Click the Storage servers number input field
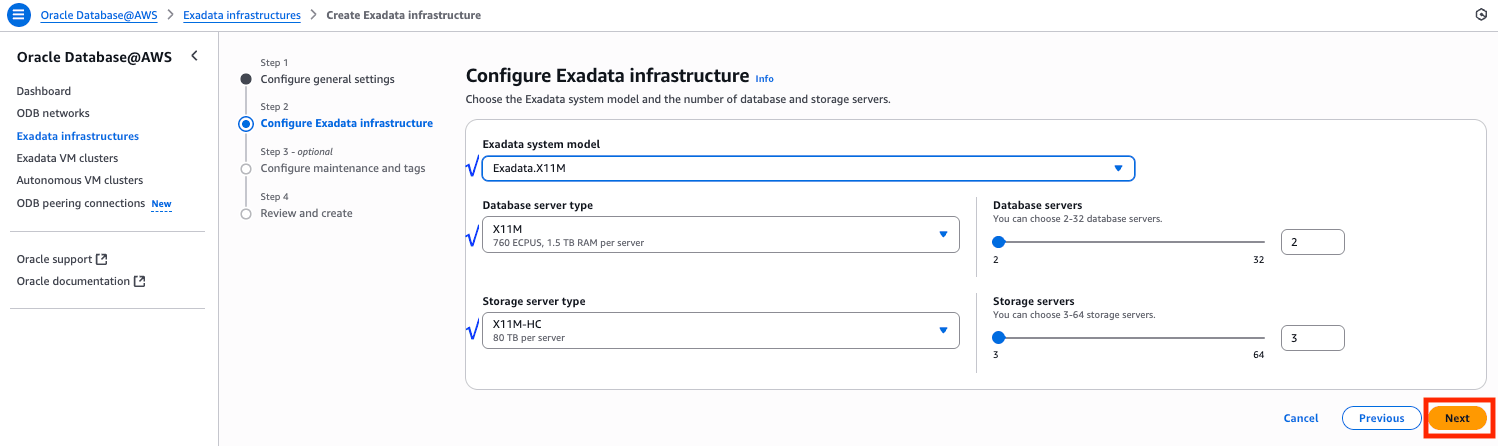 [x=1312, y=338]
